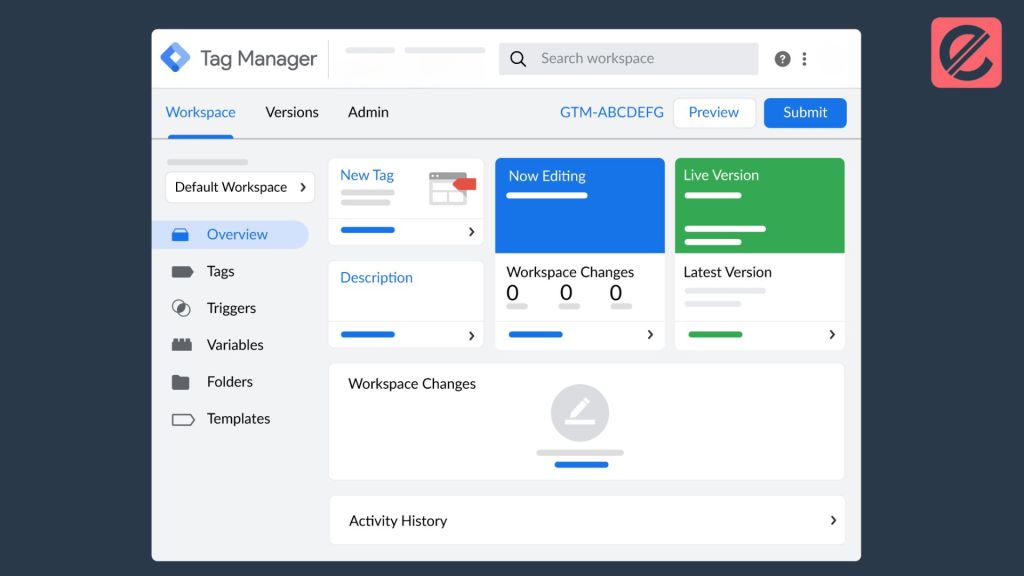
Task: Select Overview in the sidebar
Action: [231, 234]
